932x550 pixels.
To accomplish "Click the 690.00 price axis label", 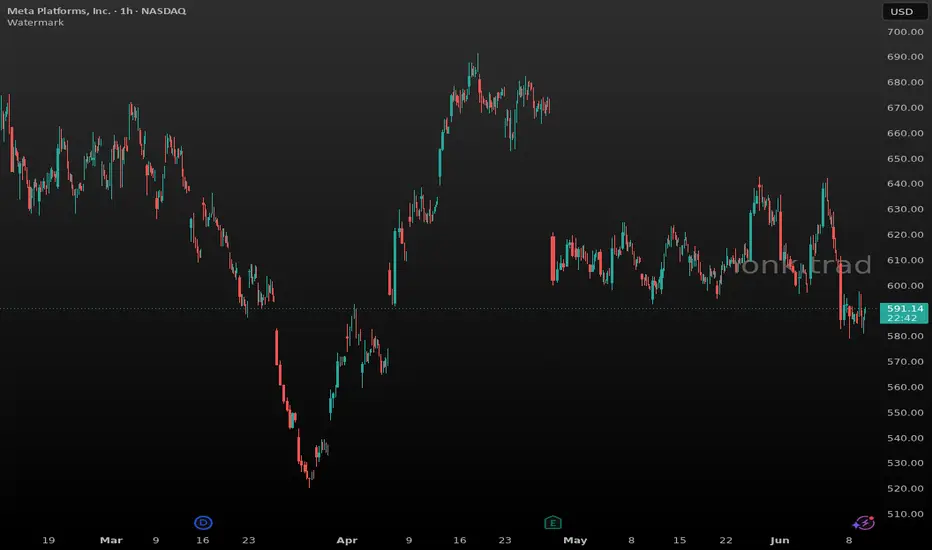I will [905, 57].
